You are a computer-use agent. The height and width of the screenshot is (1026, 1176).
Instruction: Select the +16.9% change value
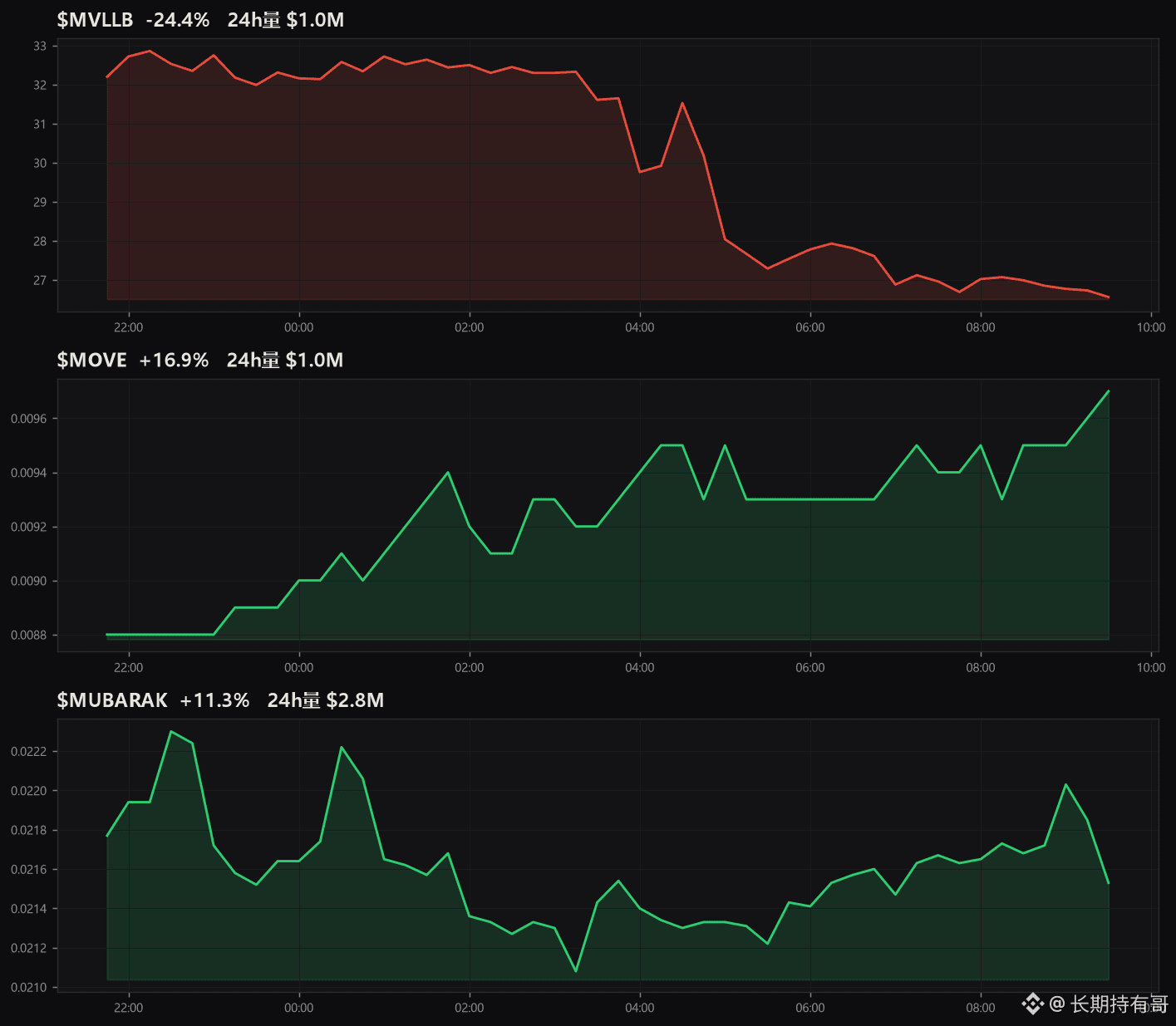pos(174,360)
